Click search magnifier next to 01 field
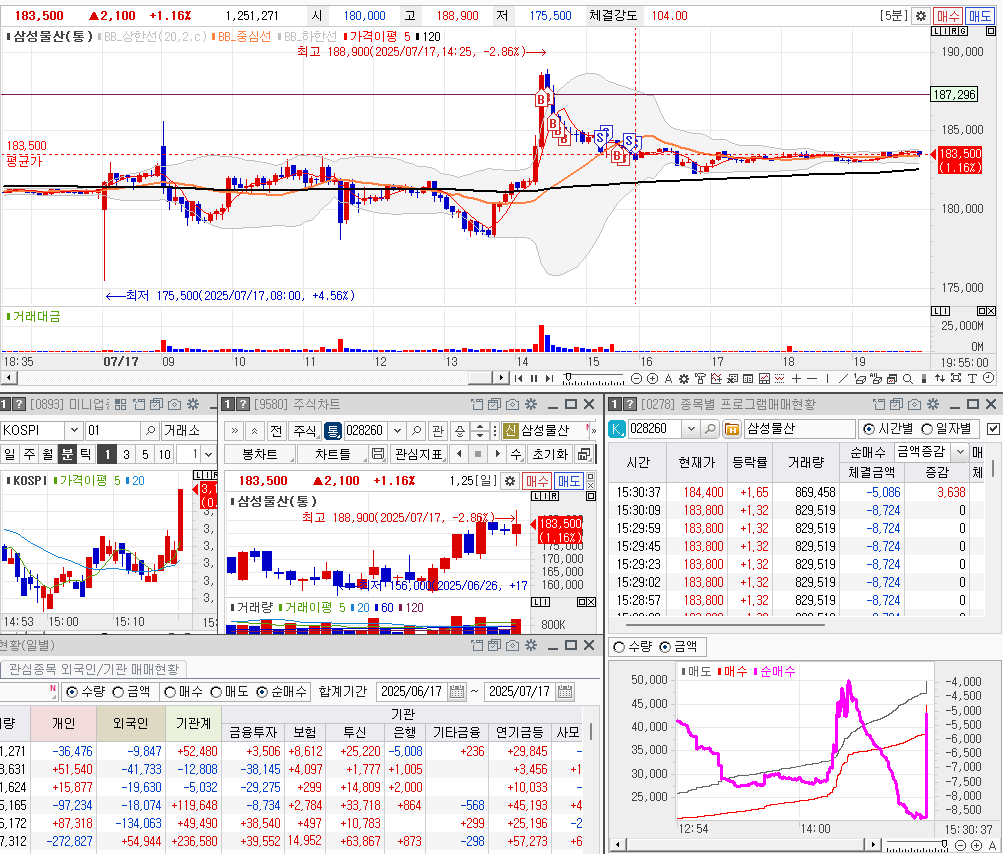 coord(150,431)
